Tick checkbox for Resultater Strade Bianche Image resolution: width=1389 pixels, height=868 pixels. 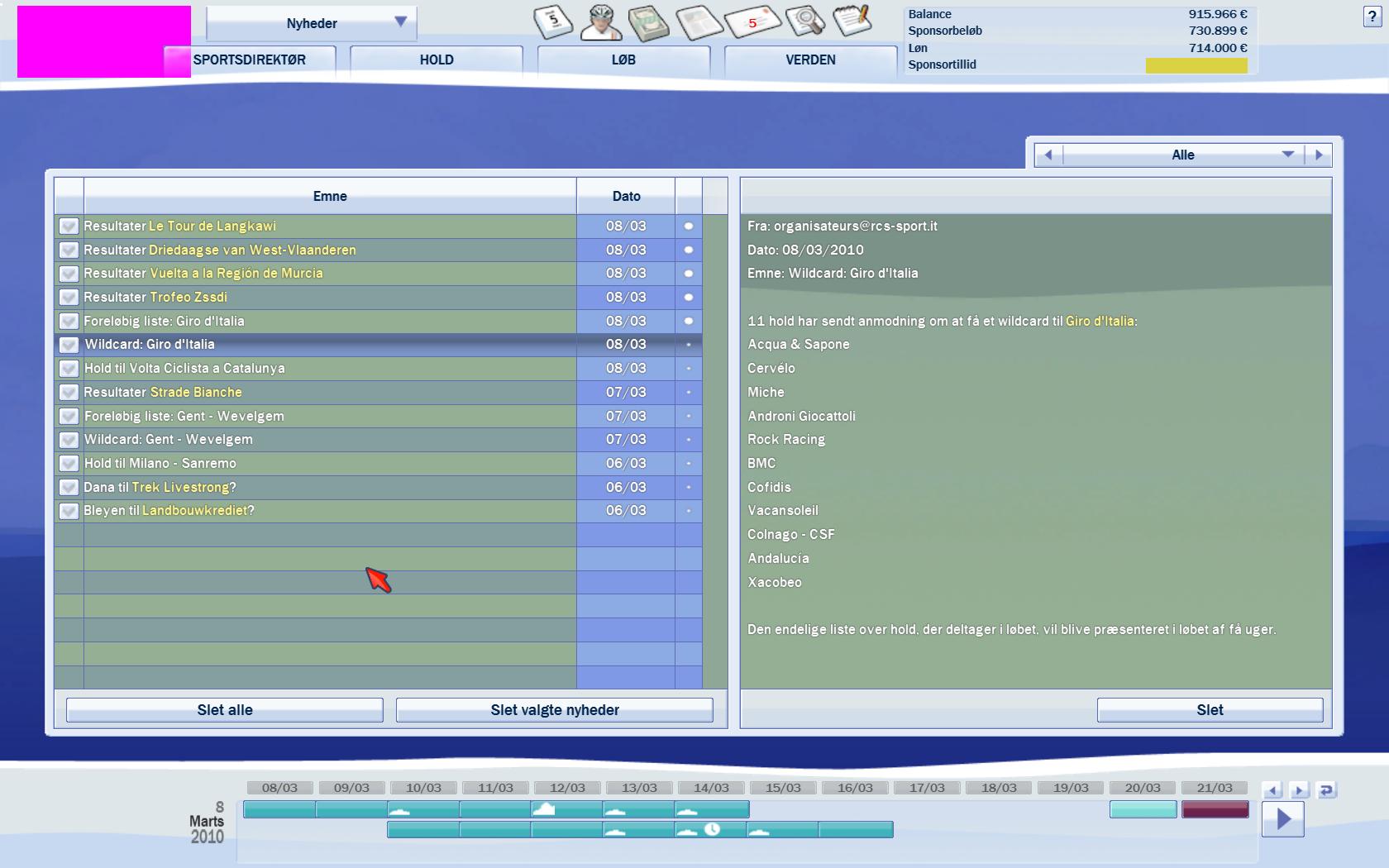tap(69, 393)
